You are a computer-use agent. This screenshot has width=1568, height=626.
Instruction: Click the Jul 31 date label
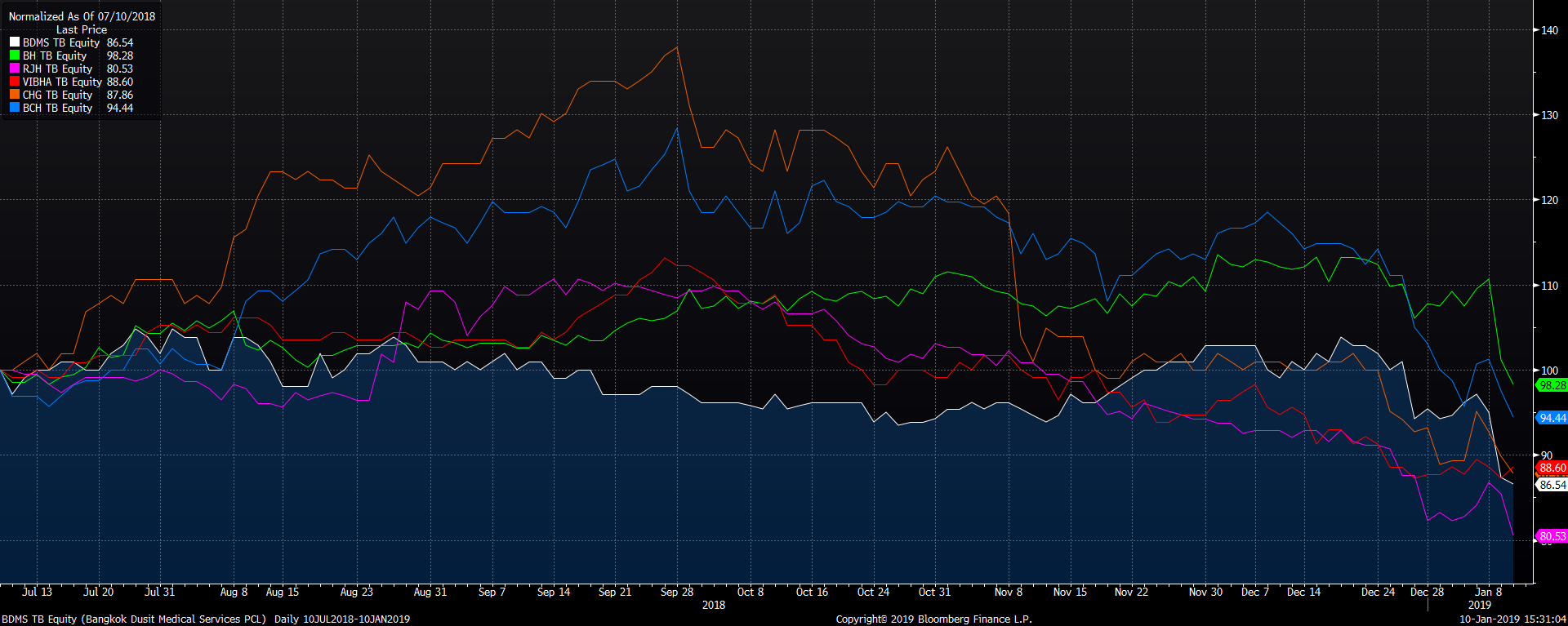point(159,592)
